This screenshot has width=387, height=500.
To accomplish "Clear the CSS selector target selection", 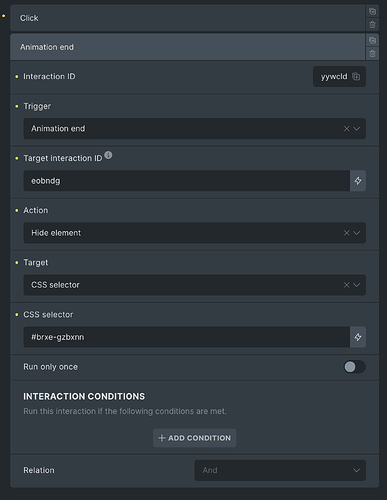I will 347,285.
